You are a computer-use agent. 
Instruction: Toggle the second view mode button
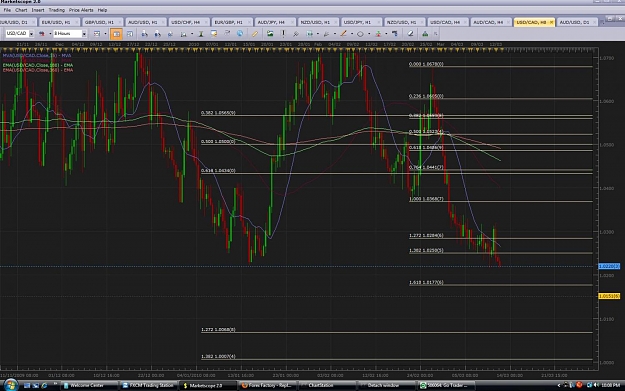coord(130,33)
